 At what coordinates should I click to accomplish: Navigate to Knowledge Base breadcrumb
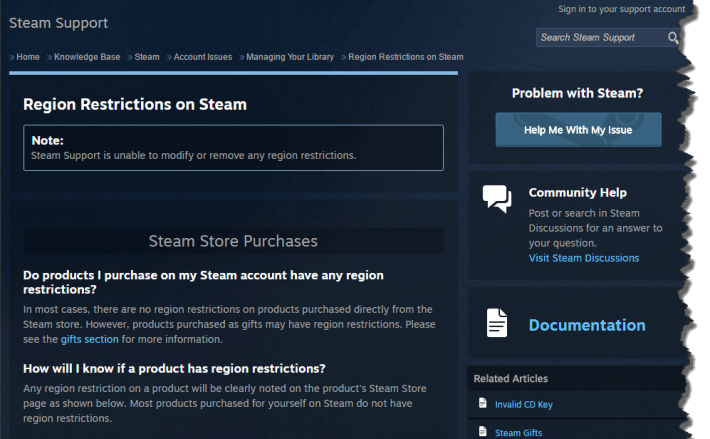coord(87,57)
